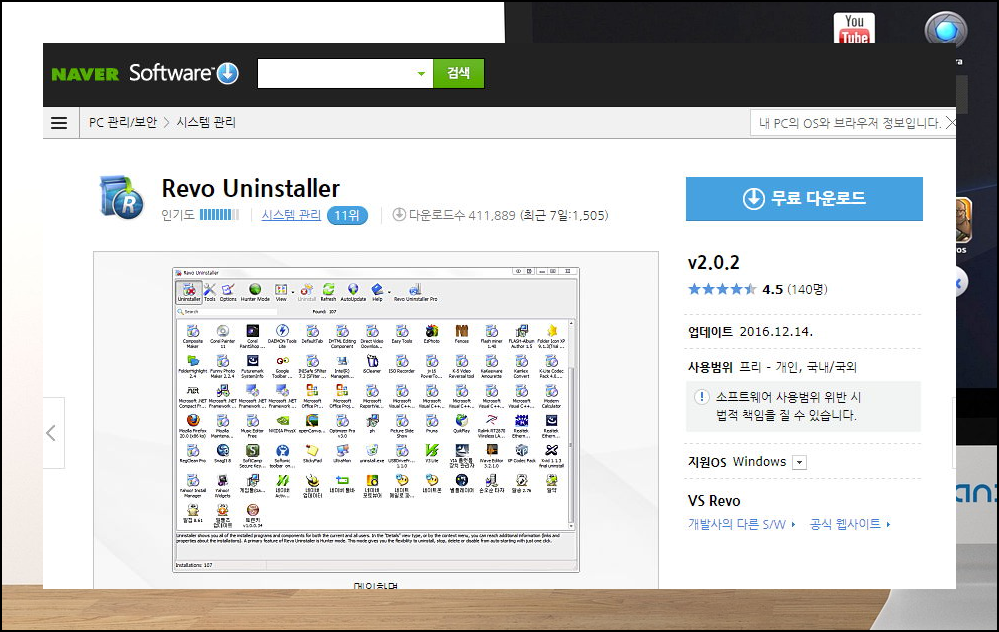Click the Tools icon in Revo screenshot toolbar
Viewport: 999px width, 632px height.
click(210, 292)
